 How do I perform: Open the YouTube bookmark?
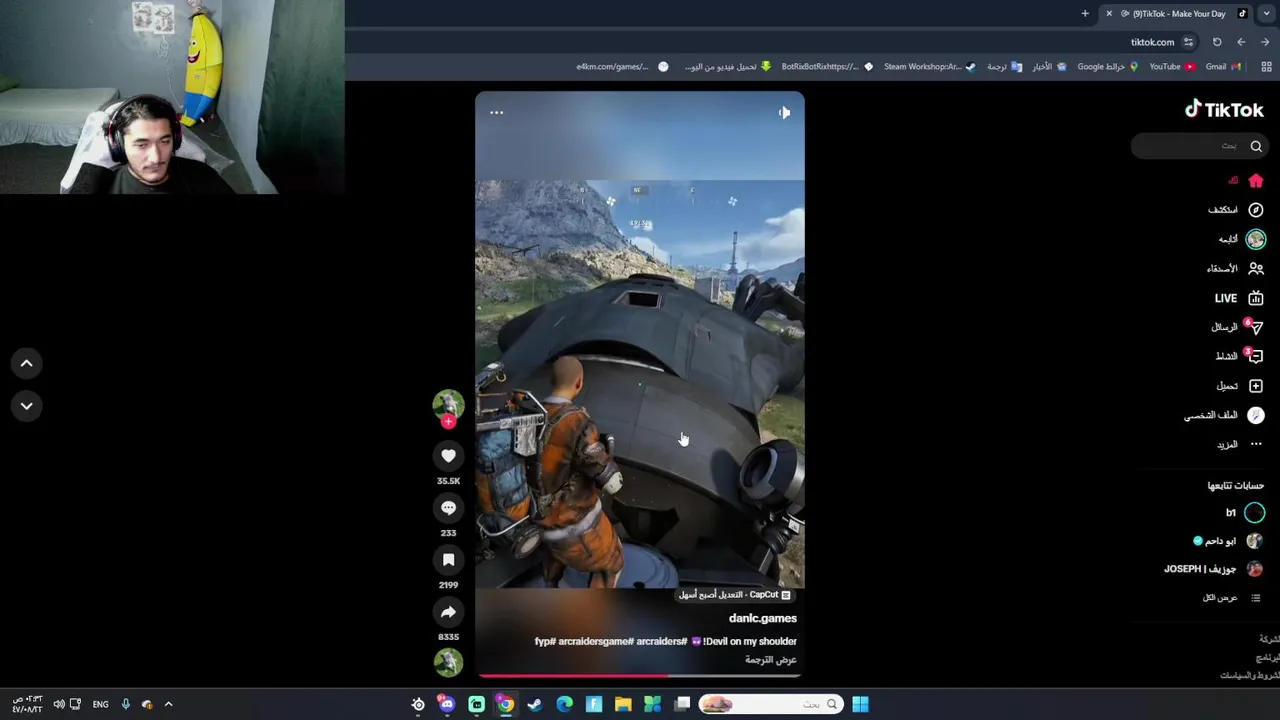click(x=1172, y=67)
